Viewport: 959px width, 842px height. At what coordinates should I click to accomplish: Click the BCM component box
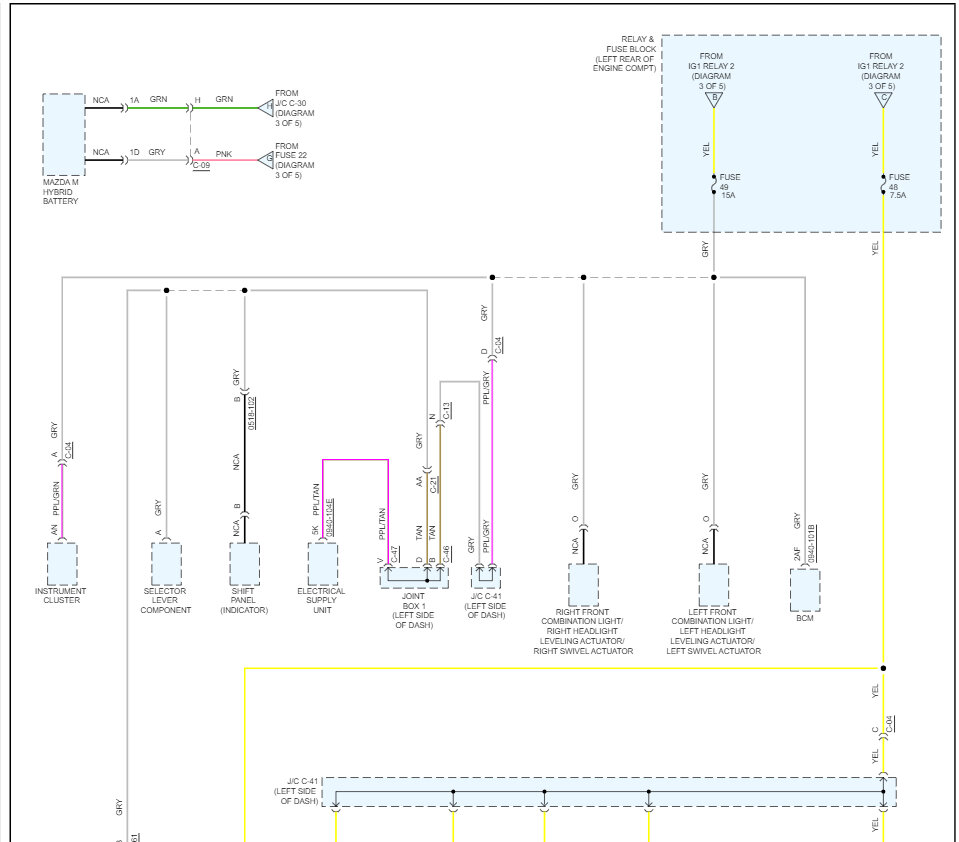(x=805, y=590)
